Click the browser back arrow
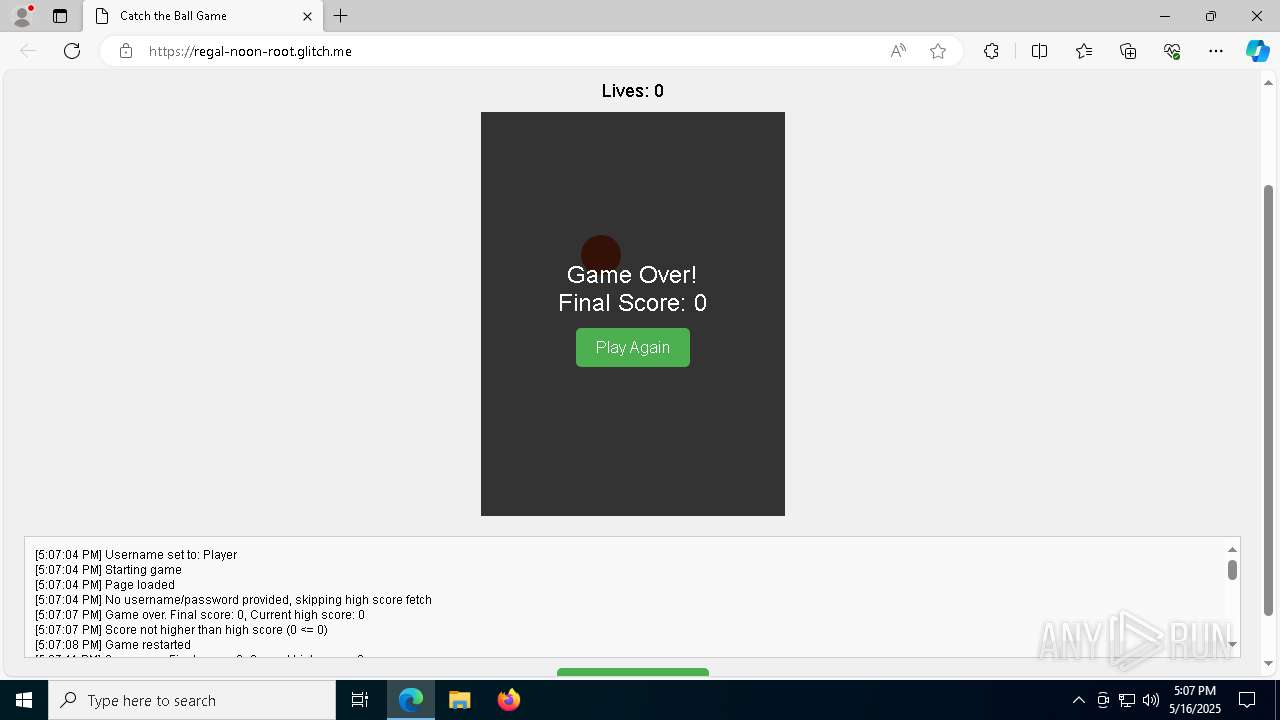The height and width of the screenshot is (720, 1280). pyautogui.click(x=28, y=51)
